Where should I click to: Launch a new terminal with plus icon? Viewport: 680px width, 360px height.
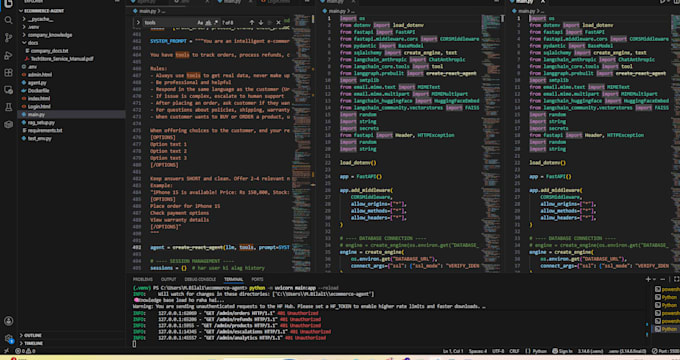pos(648,279)
